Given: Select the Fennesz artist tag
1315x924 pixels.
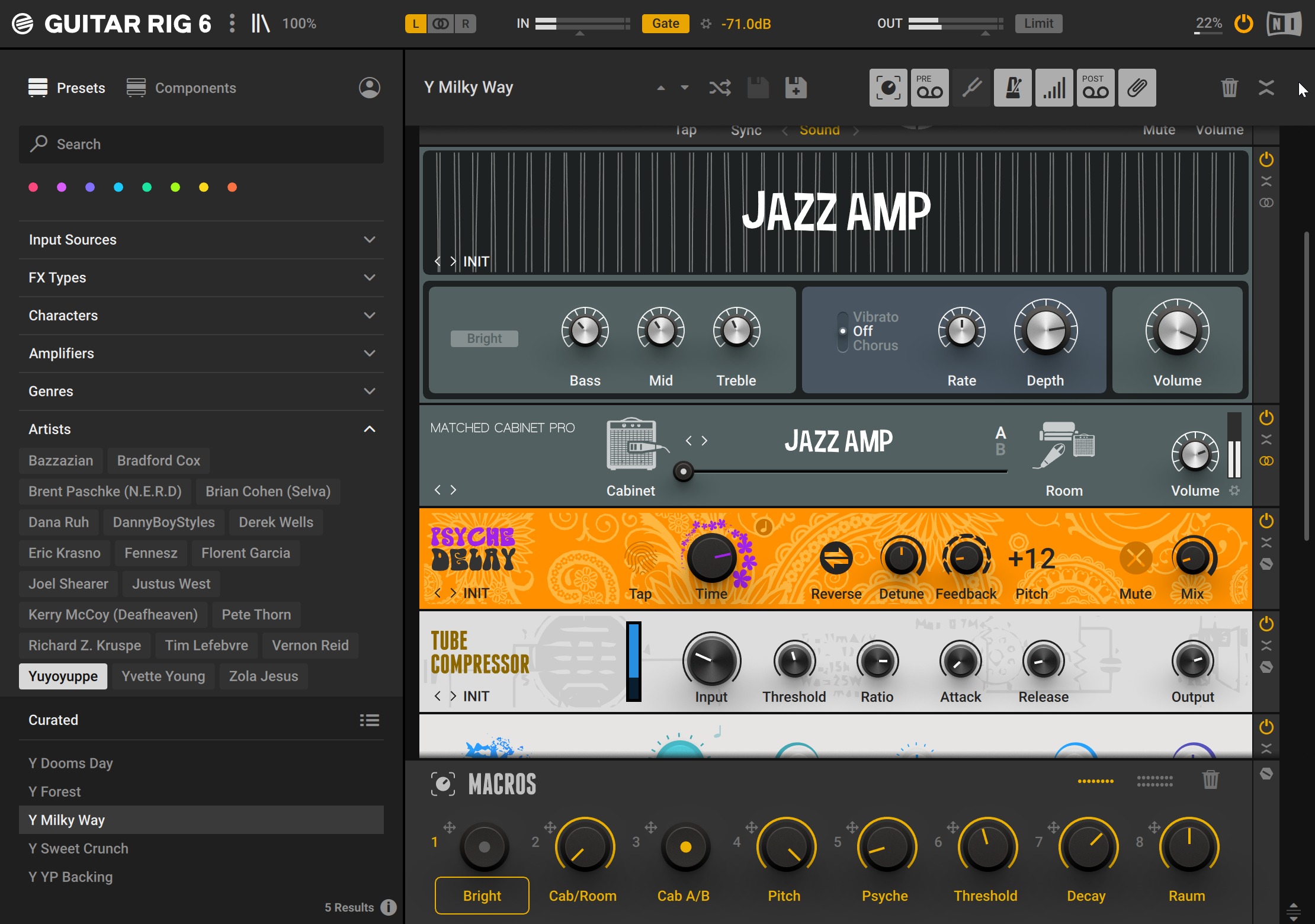Looking at the screenshot, I should [151, 553].
